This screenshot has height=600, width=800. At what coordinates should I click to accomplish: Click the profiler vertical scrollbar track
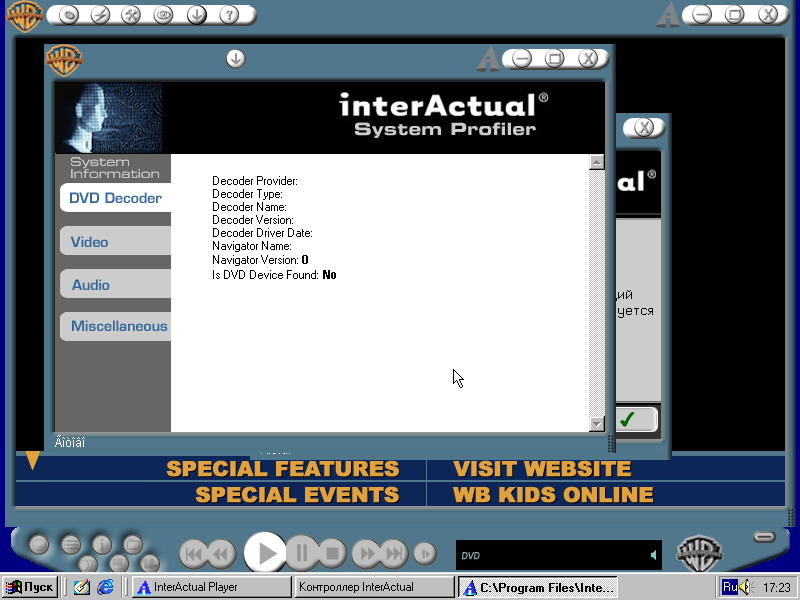596,293
